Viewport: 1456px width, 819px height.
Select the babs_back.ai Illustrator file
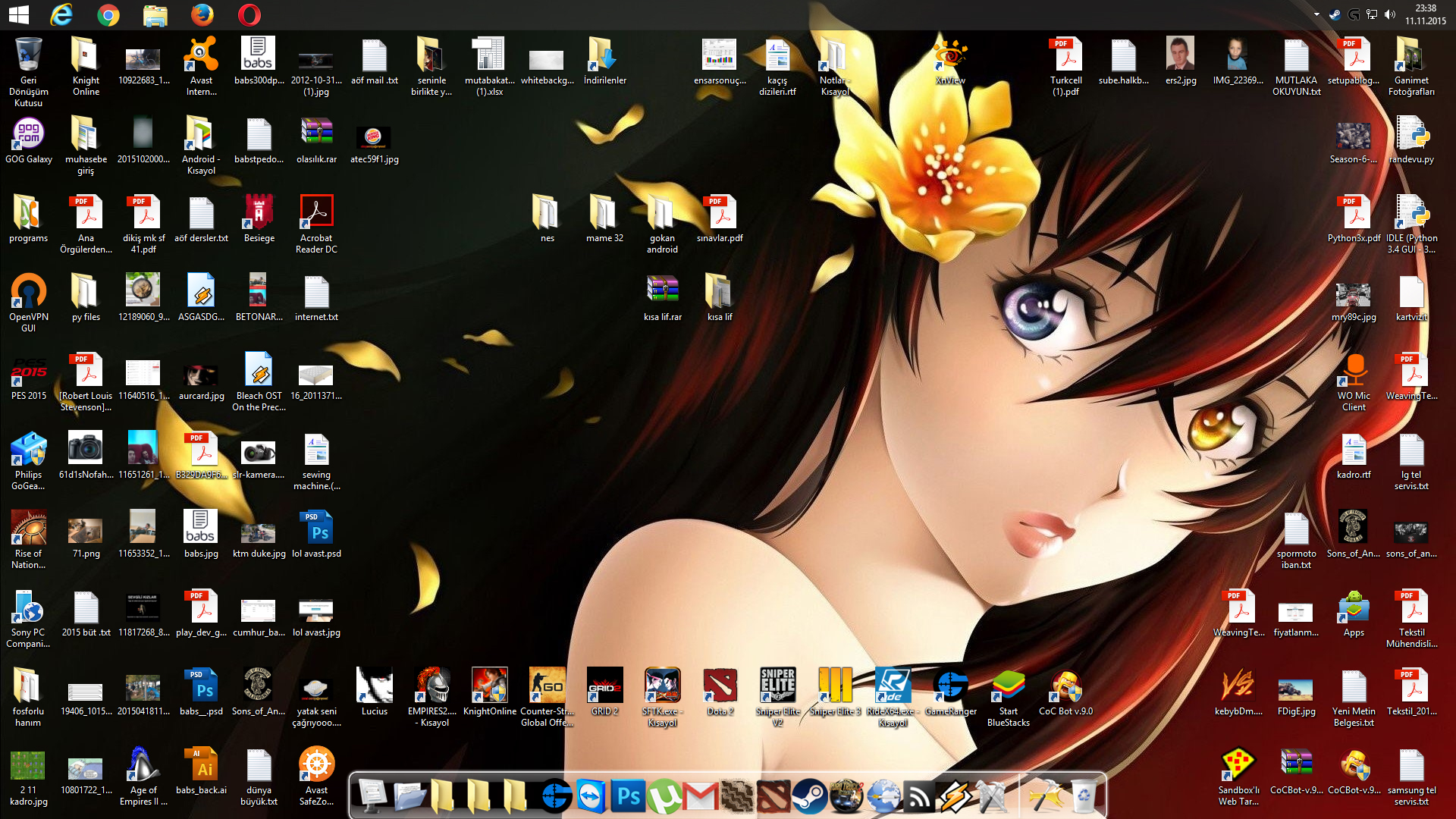(x=201, y=771)
